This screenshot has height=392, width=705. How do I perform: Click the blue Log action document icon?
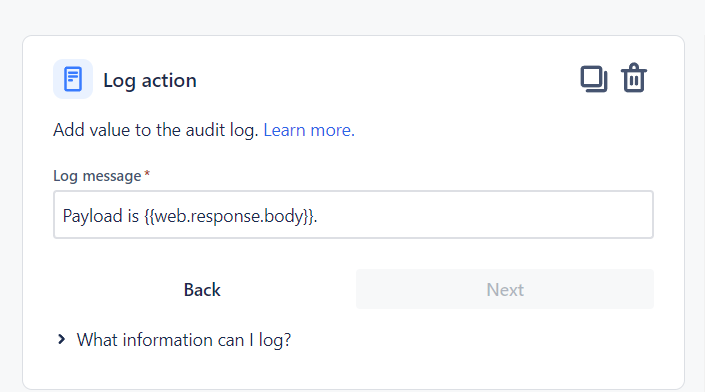[x=73, y=79]
